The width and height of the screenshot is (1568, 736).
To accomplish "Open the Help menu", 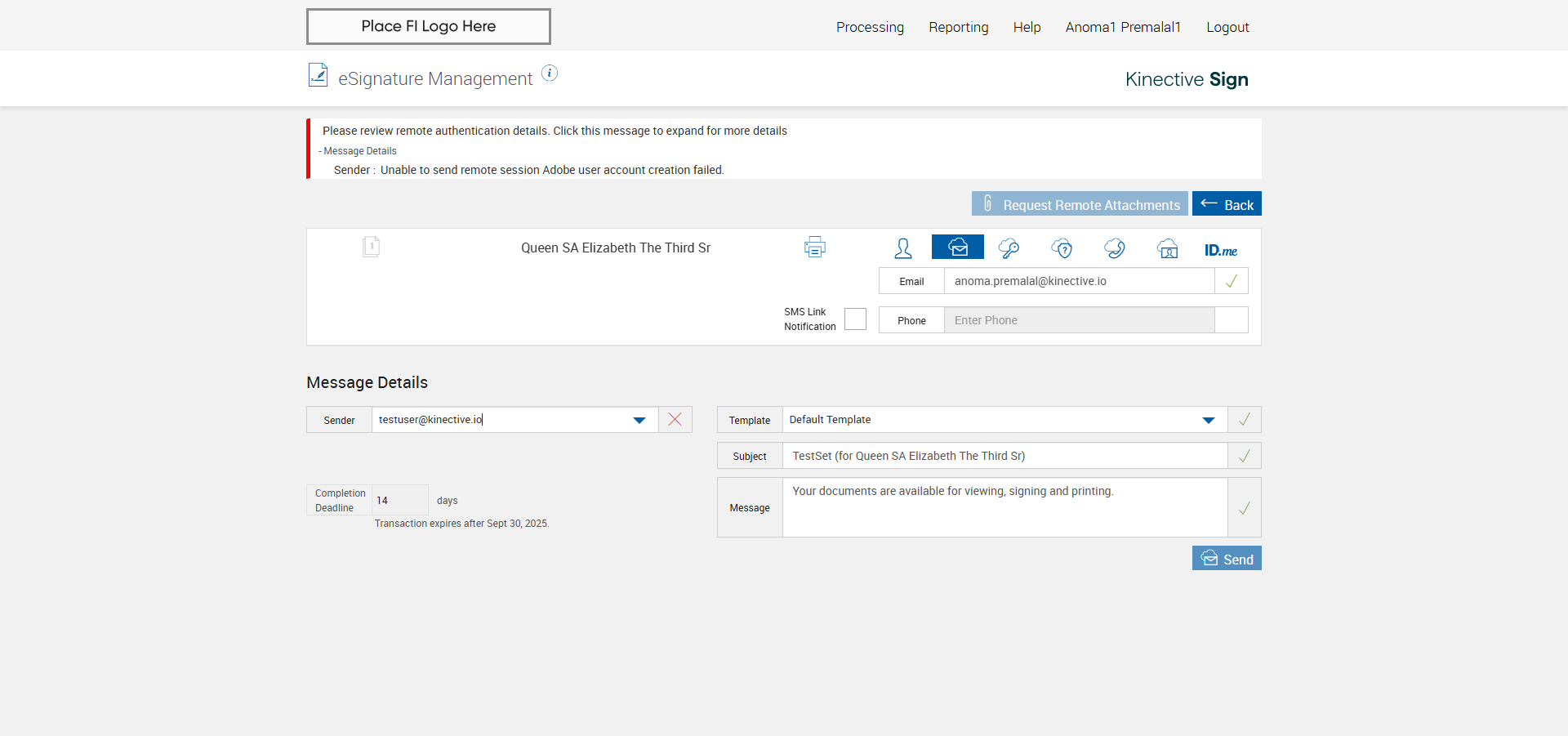I will pyautogui.click(x=1027, y=27).
